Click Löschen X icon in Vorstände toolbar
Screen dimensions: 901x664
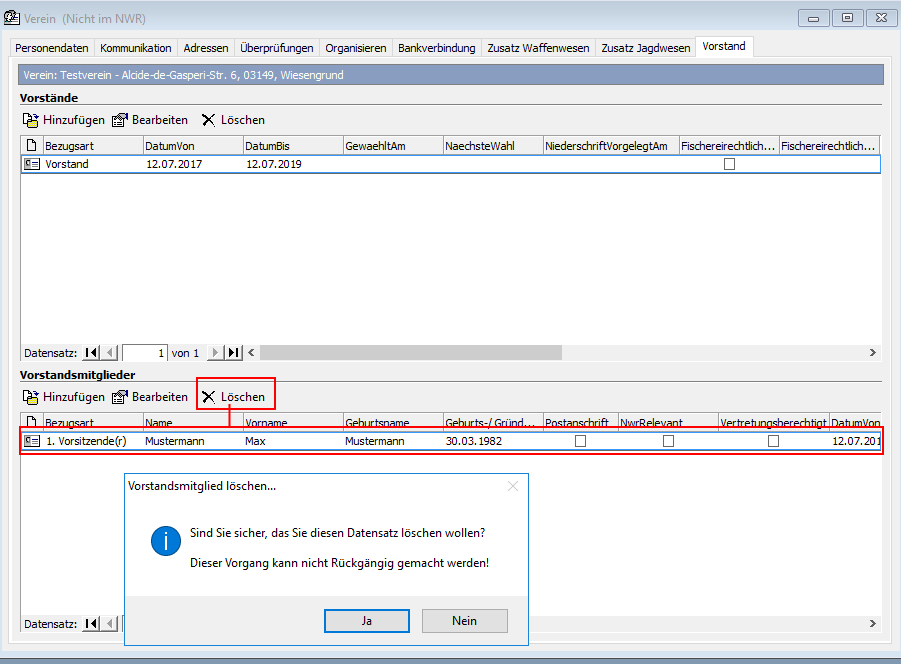click(208, 120)
